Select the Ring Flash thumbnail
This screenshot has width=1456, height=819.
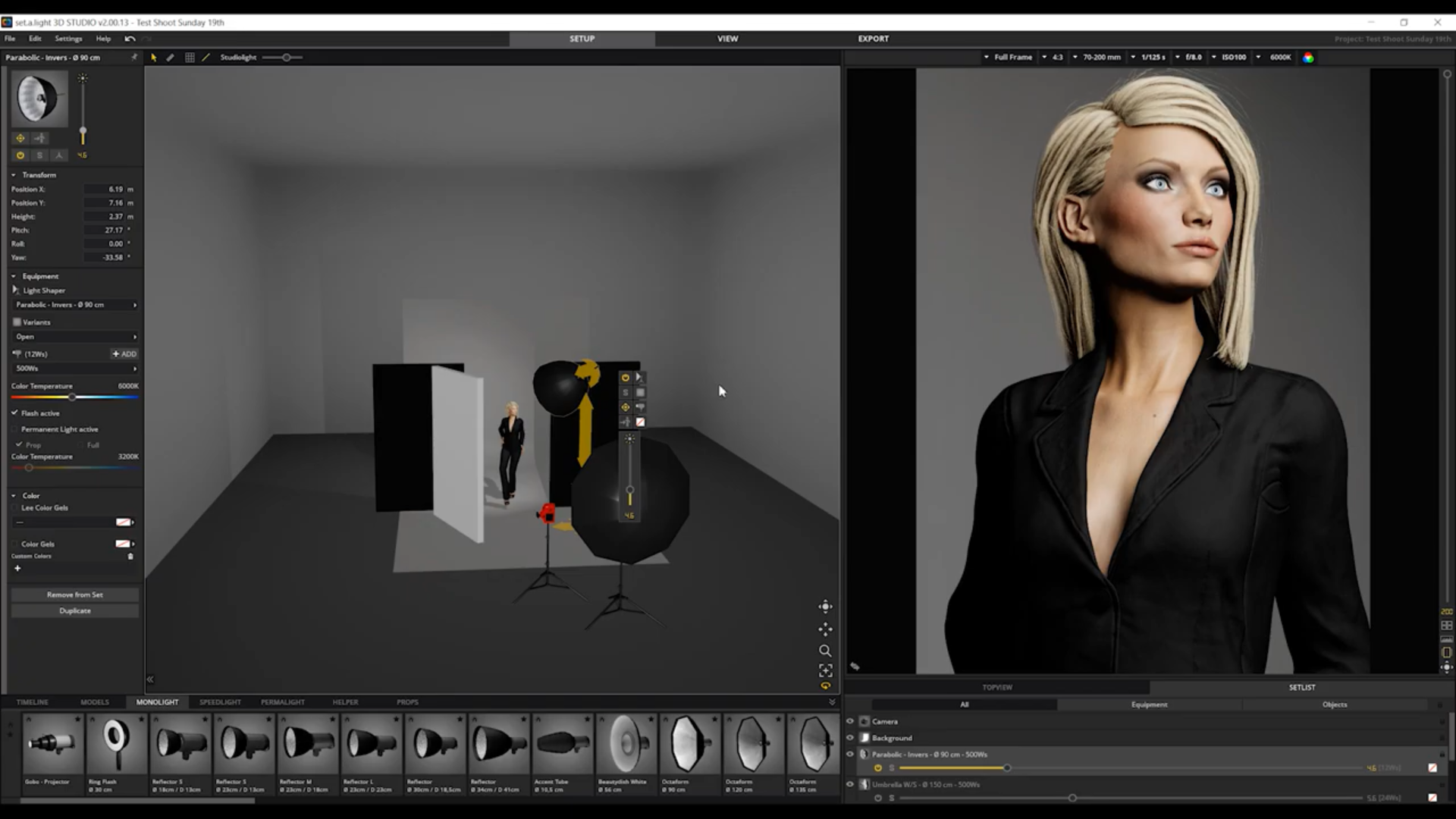[x=116, y=745]
